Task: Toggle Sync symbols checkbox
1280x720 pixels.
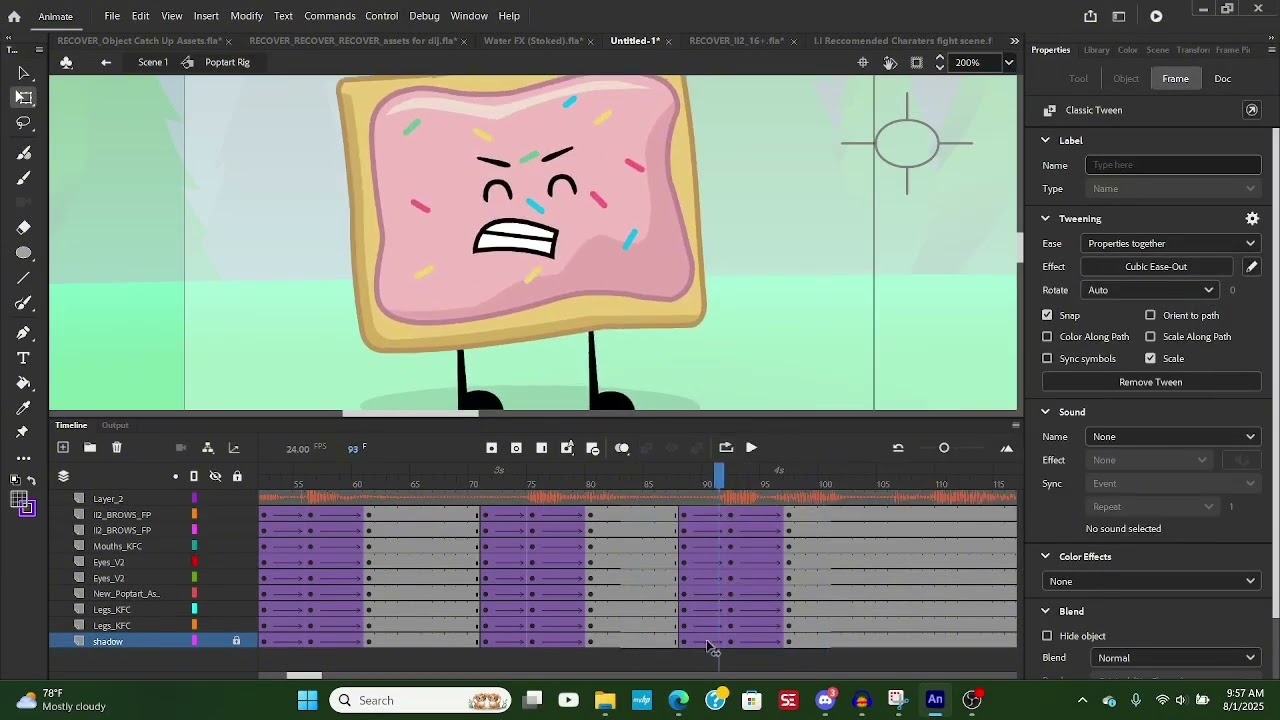Action: tap(1047, 358)
